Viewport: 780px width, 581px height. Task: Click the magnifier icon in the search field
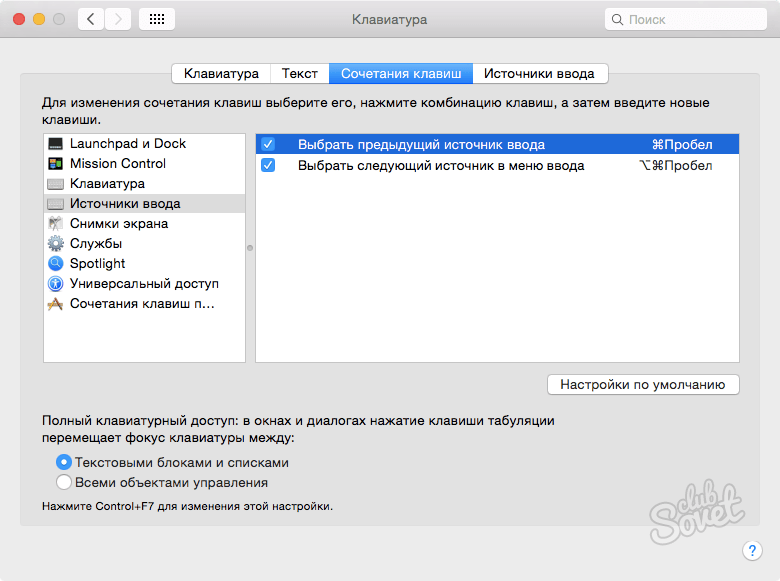tap(617, 19)
